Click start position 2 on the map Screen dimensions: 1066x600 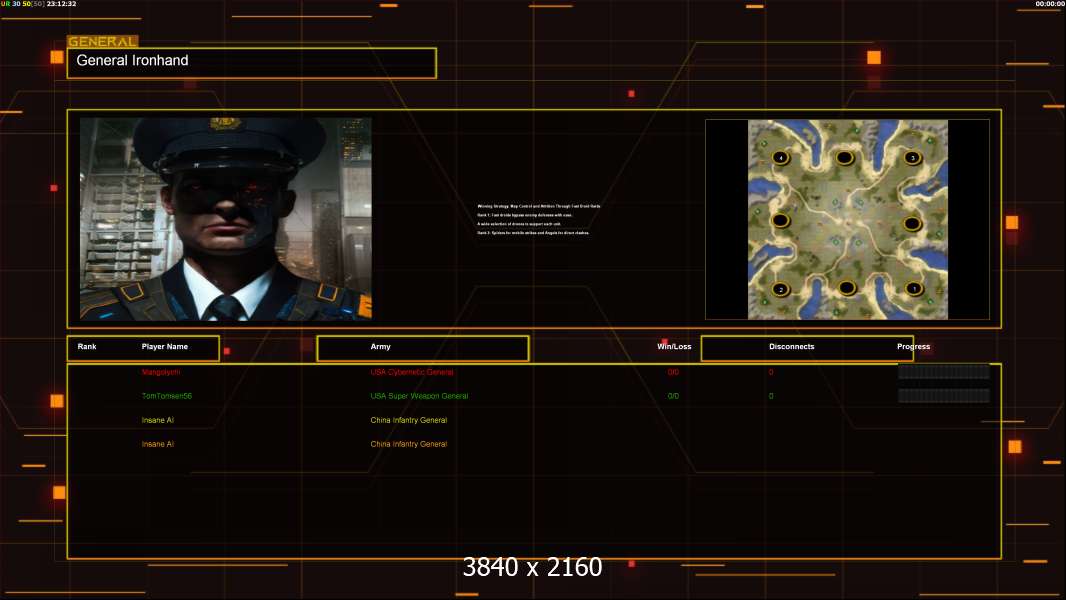781,289
